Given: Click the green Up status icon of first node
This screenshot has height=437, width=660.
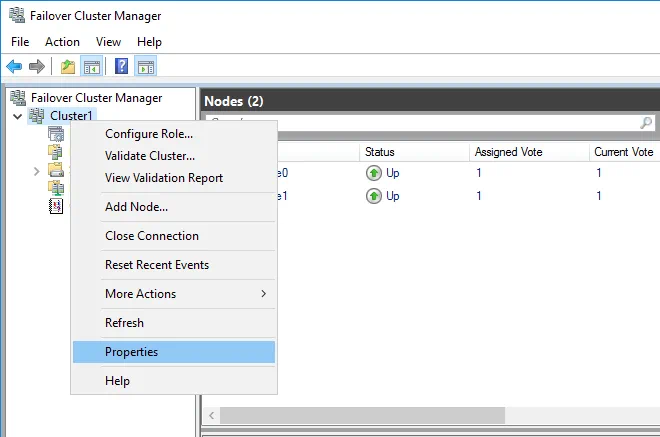Looking at the screenshot, I should (374, 172).
